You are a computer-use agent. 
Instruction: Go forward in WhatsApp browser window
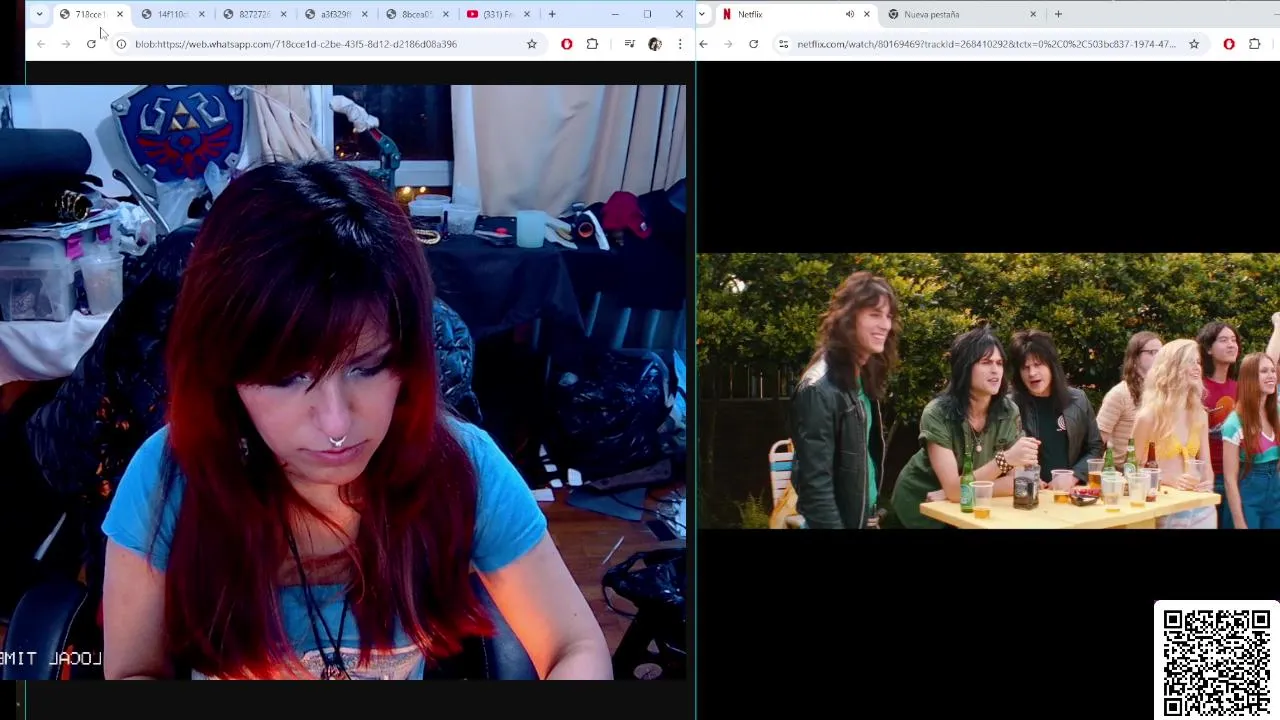coord(66,44)
